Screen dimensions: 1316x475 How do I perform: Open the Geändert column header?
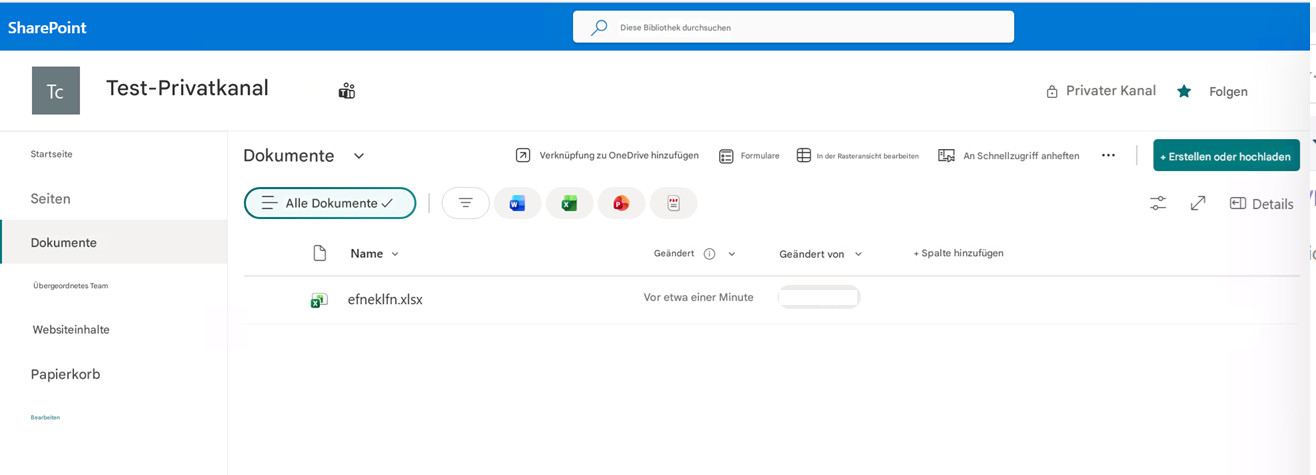point(674,254)
